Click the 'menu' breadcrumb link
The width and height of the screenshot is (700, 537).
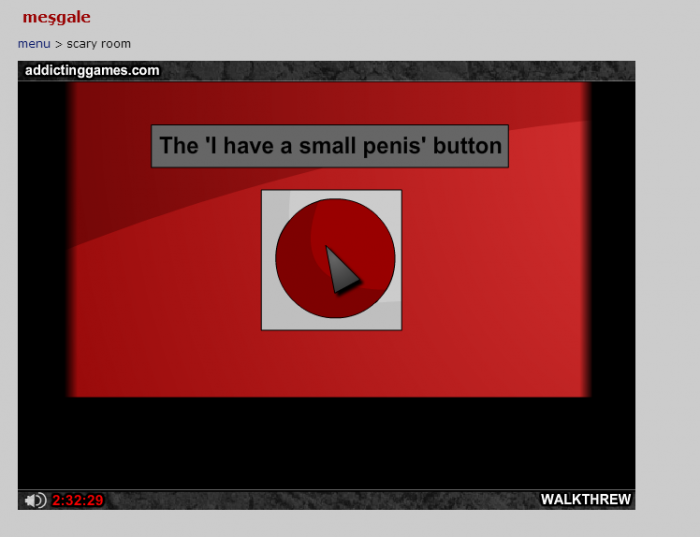click(33, 44)
